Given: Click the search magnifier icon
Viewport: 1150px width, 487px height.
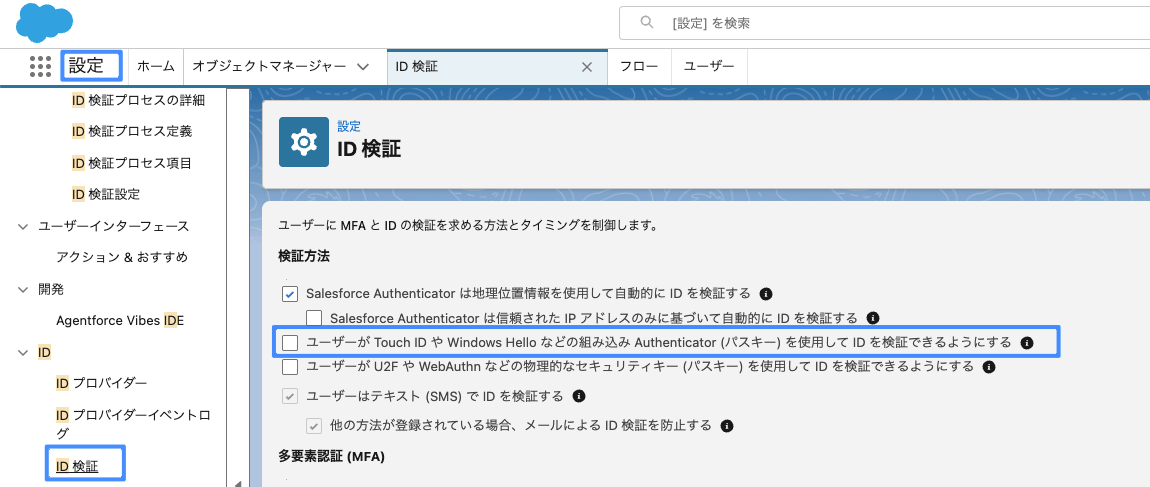Looking at the screenshot, I should coord(647,23).
